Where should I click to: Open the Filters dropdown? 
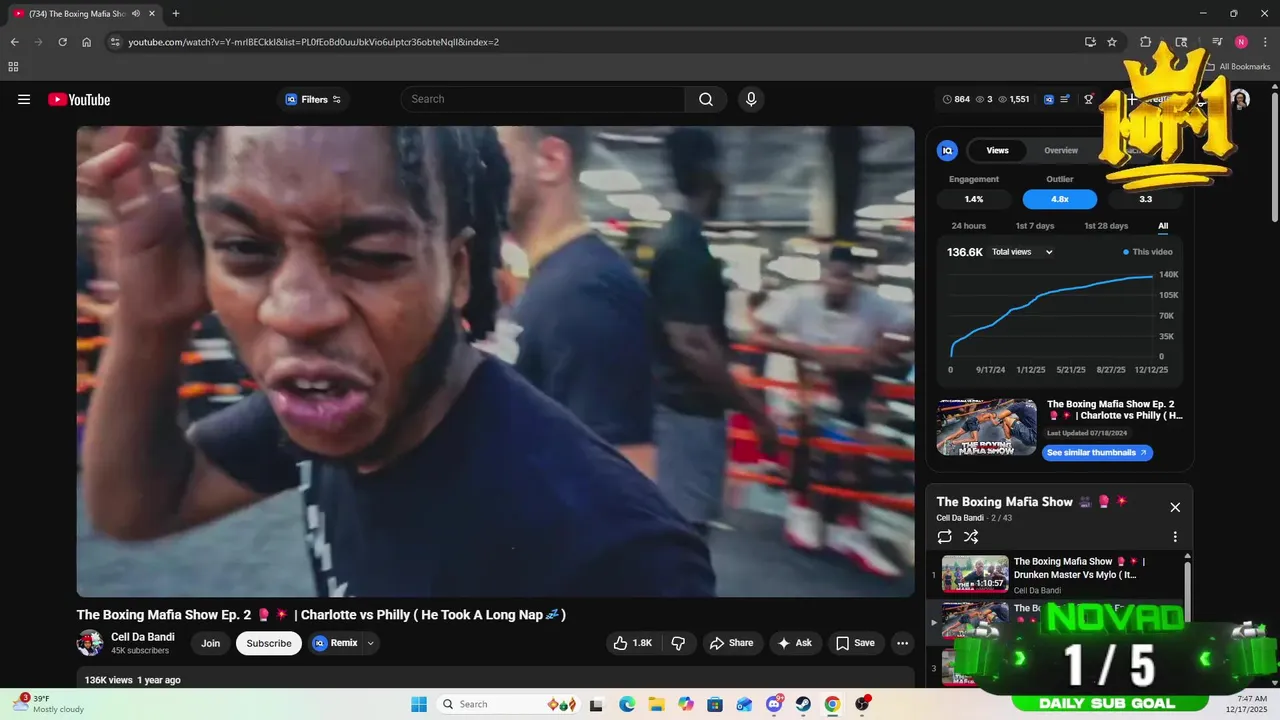tap(313, 99)
